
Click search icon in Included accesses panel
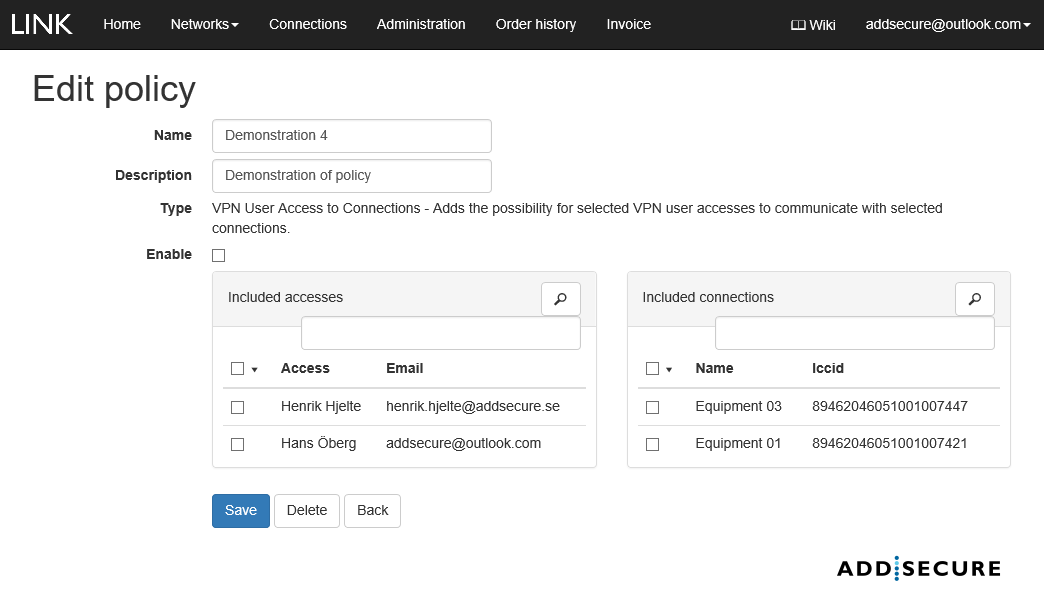[x=560, y=298]
